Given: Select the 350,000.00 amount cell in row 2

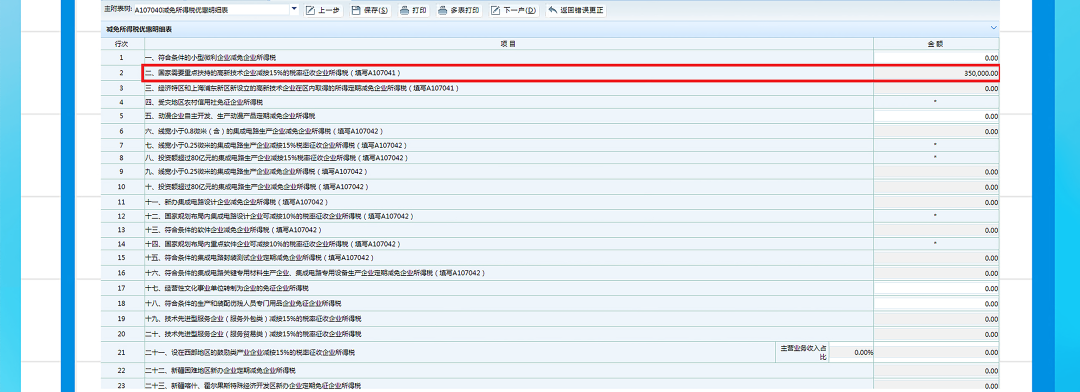Looking at the screenshot, I should click(x=936, y=72).
